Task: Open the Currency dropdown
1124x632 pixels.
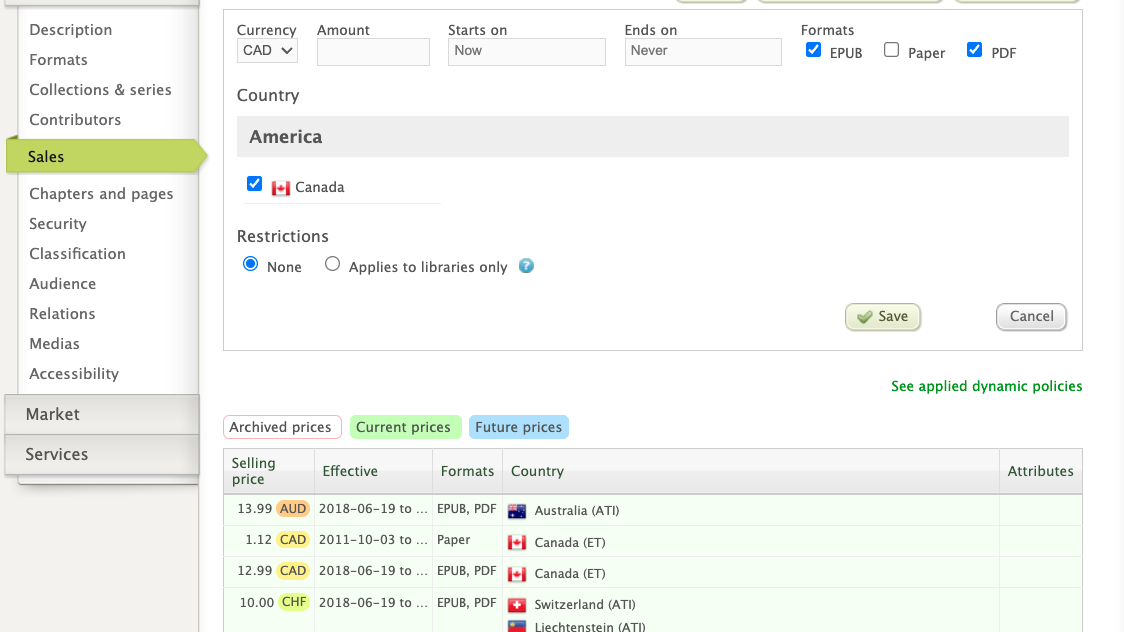Action: point(268,51)
